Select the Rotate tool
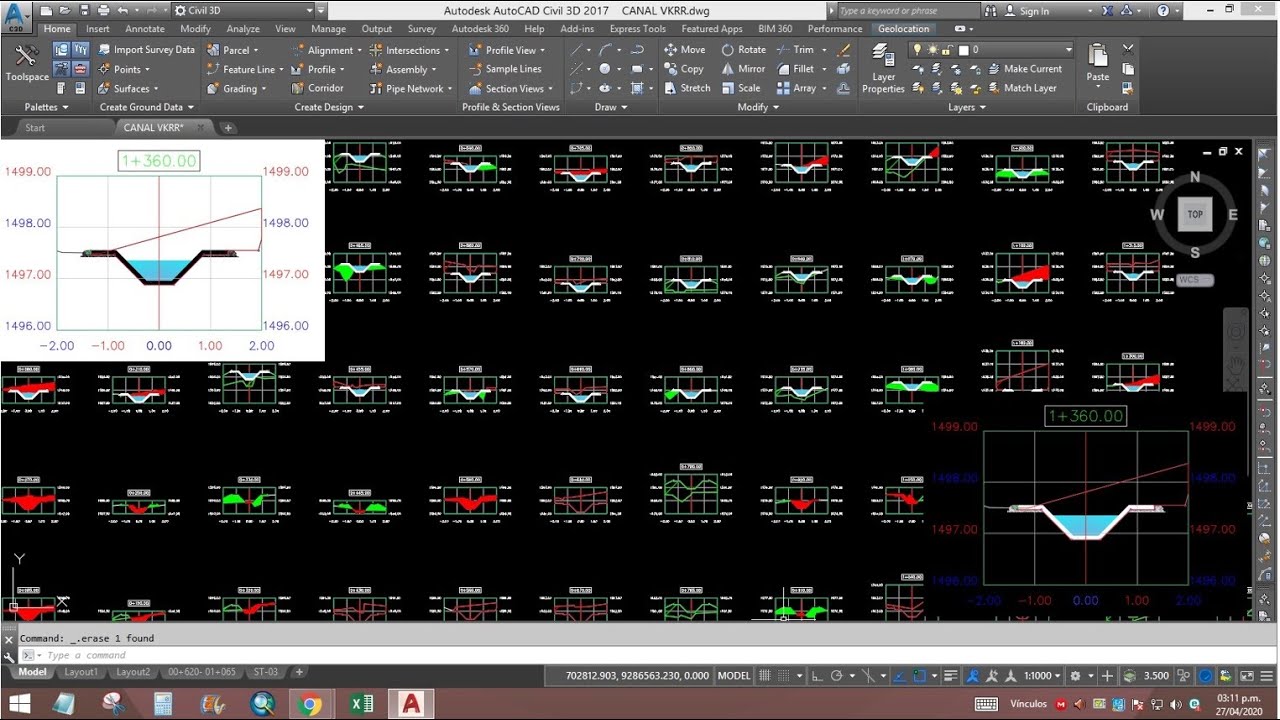Image resolution: width=1280 pixels, height=720 pixels. (743, 49)
